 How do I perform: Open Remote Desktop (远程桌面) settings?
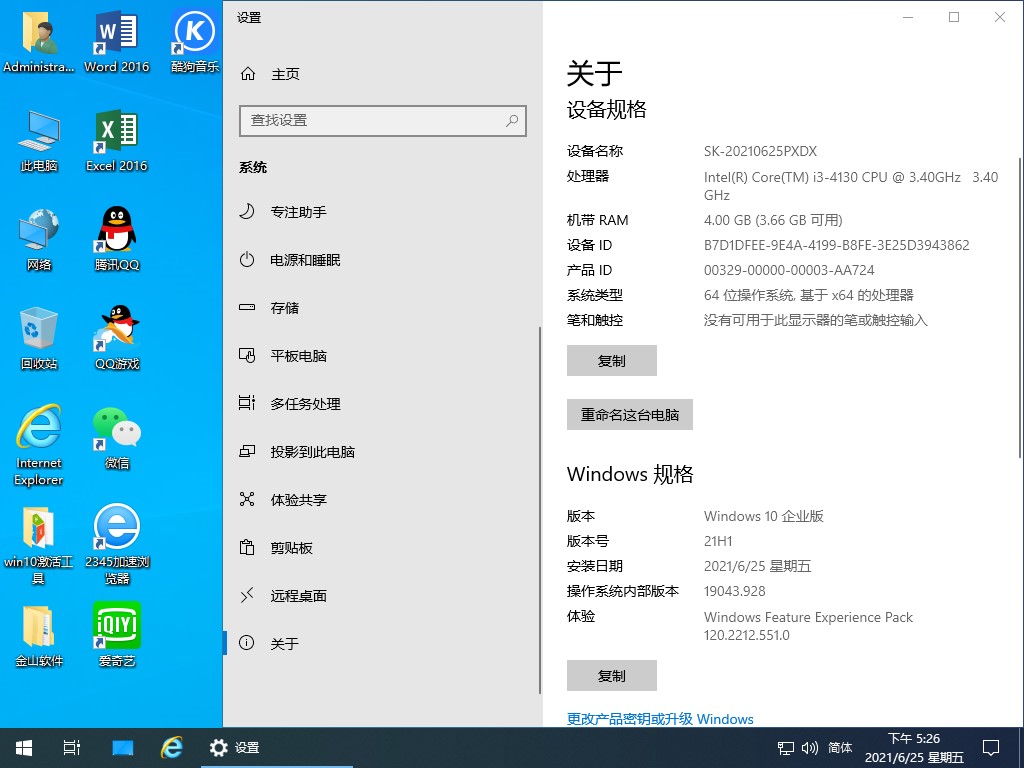(x=298, y=596)
